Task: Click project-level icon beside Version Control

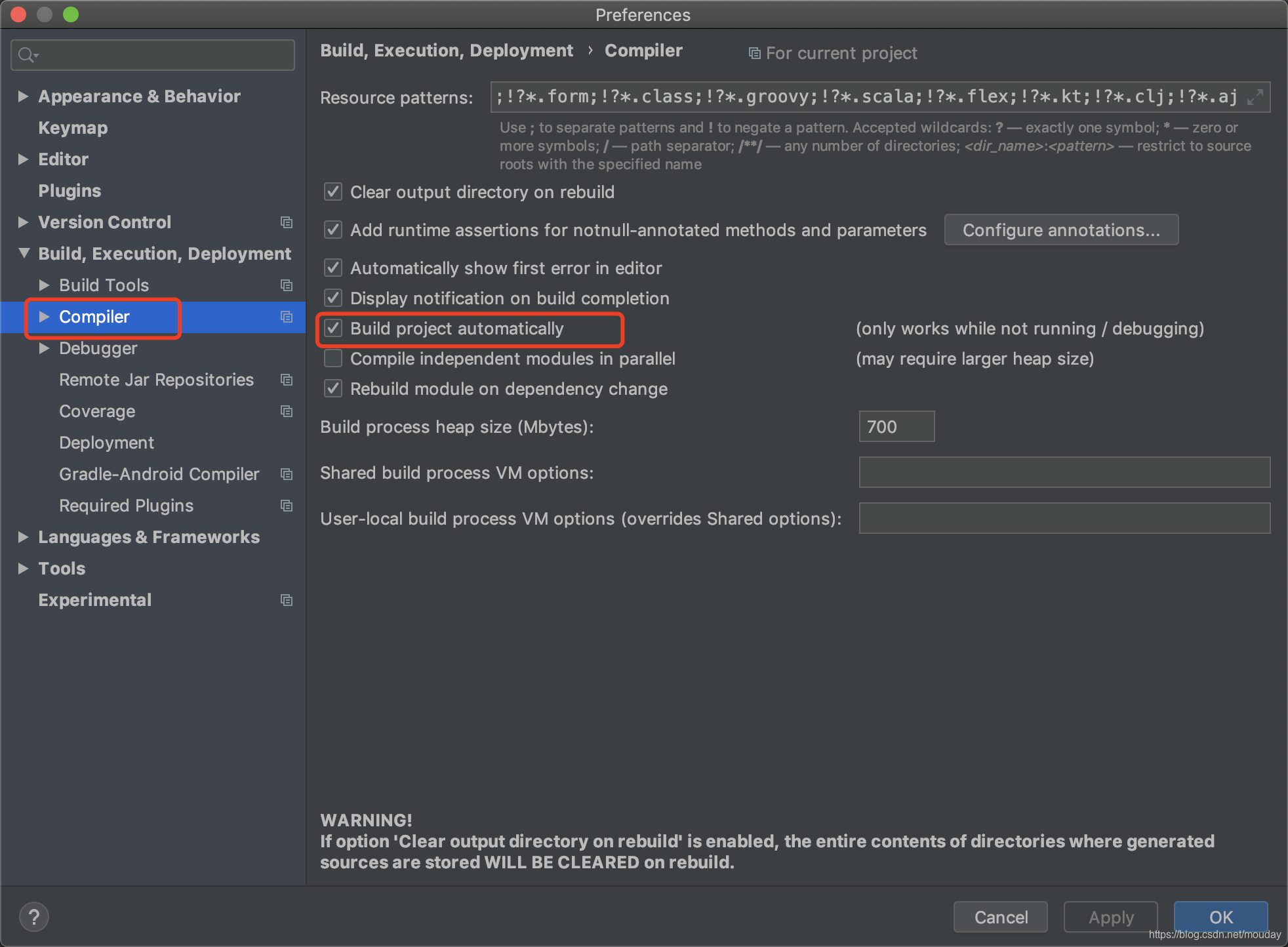Action: [x=287, y=222]
